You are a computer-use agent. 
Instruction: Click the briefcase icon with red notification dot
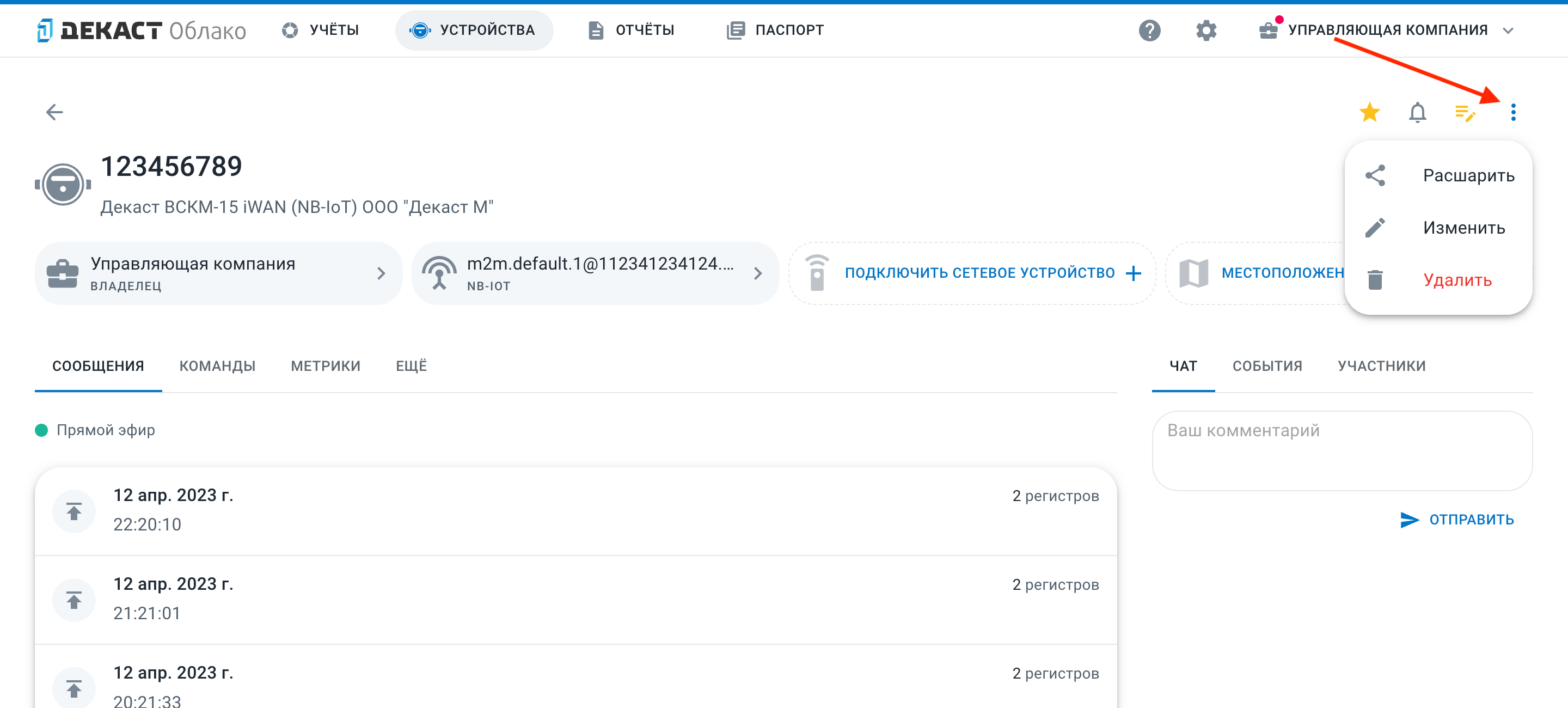click(x=1269, y=30)
